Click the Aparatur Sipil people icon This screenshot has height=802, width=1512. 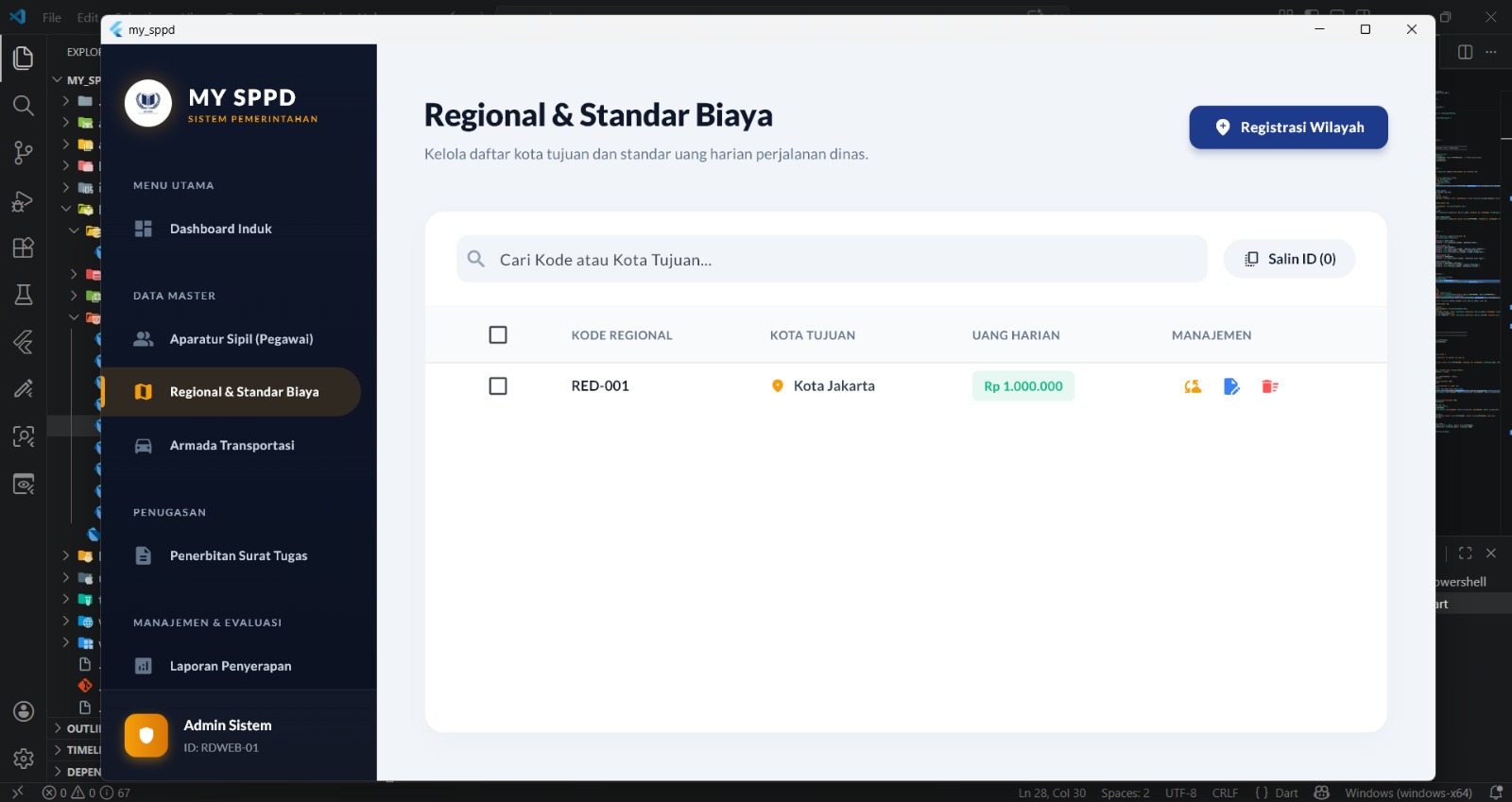click(144, 339)
